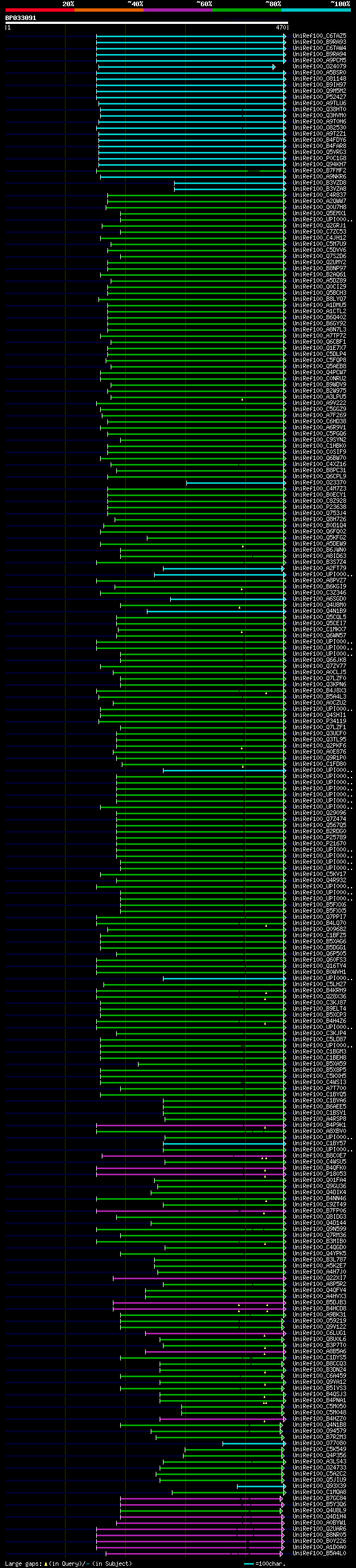Click the white query sequence ruler bar

pos(147,23)
